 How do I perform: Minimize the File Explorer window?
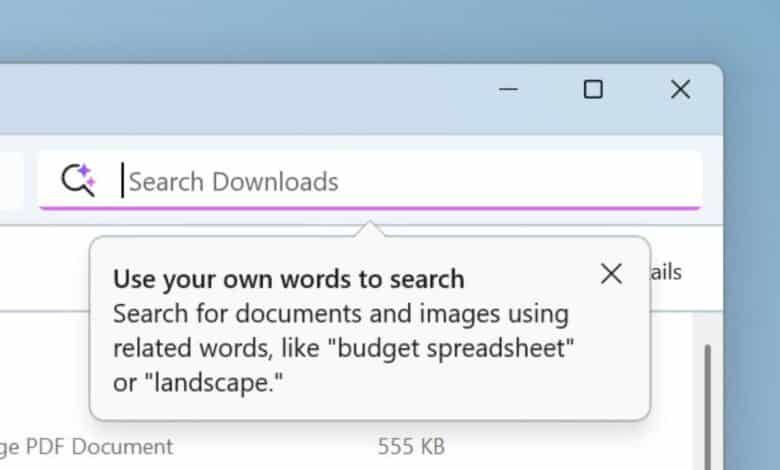click(508, 90)
